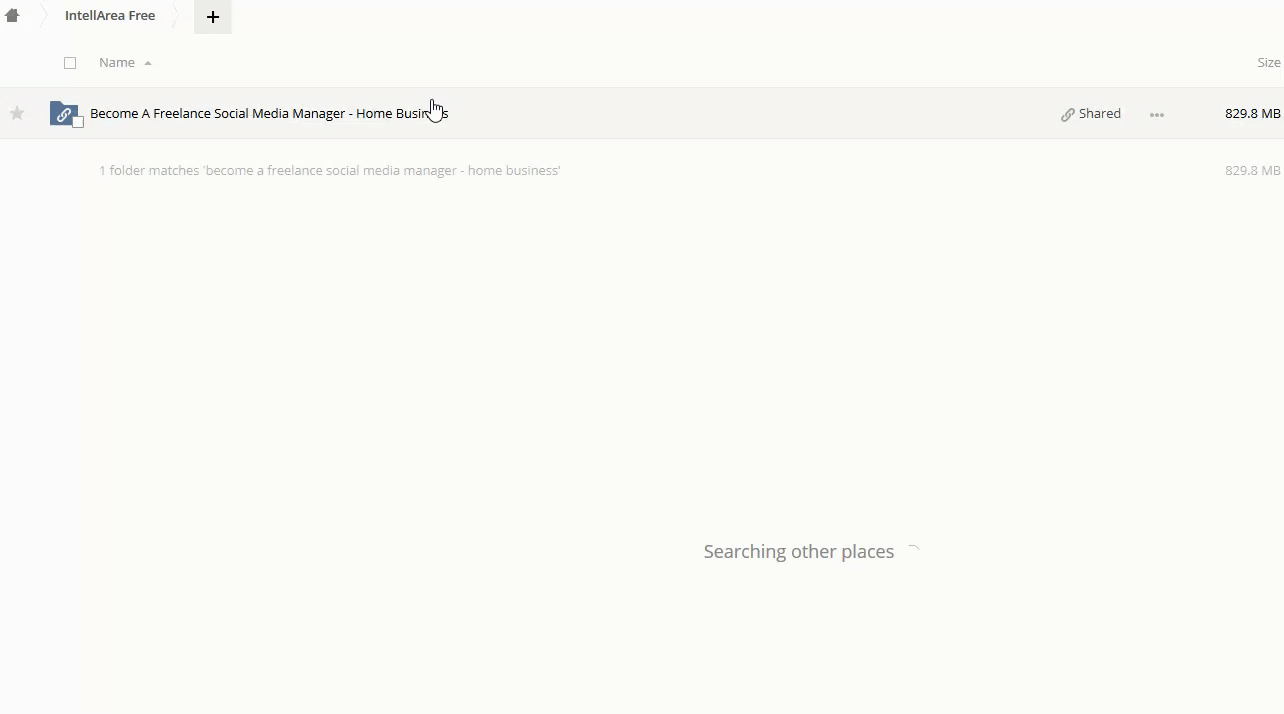Sort files by Size column header
The width and height of the screenshot is (1284, 714).
1268,63
